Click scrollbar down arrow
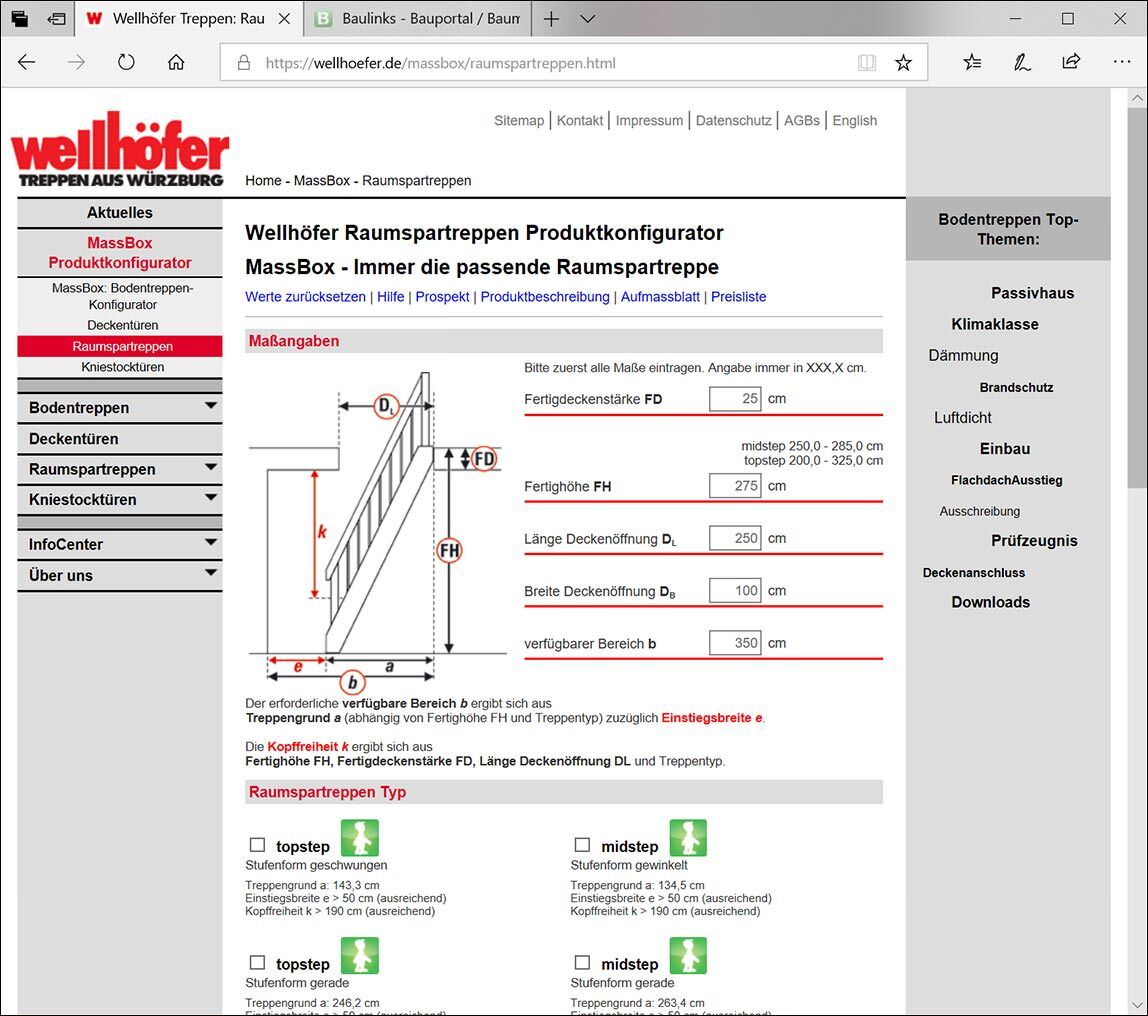 [x=1136, y=1005]
